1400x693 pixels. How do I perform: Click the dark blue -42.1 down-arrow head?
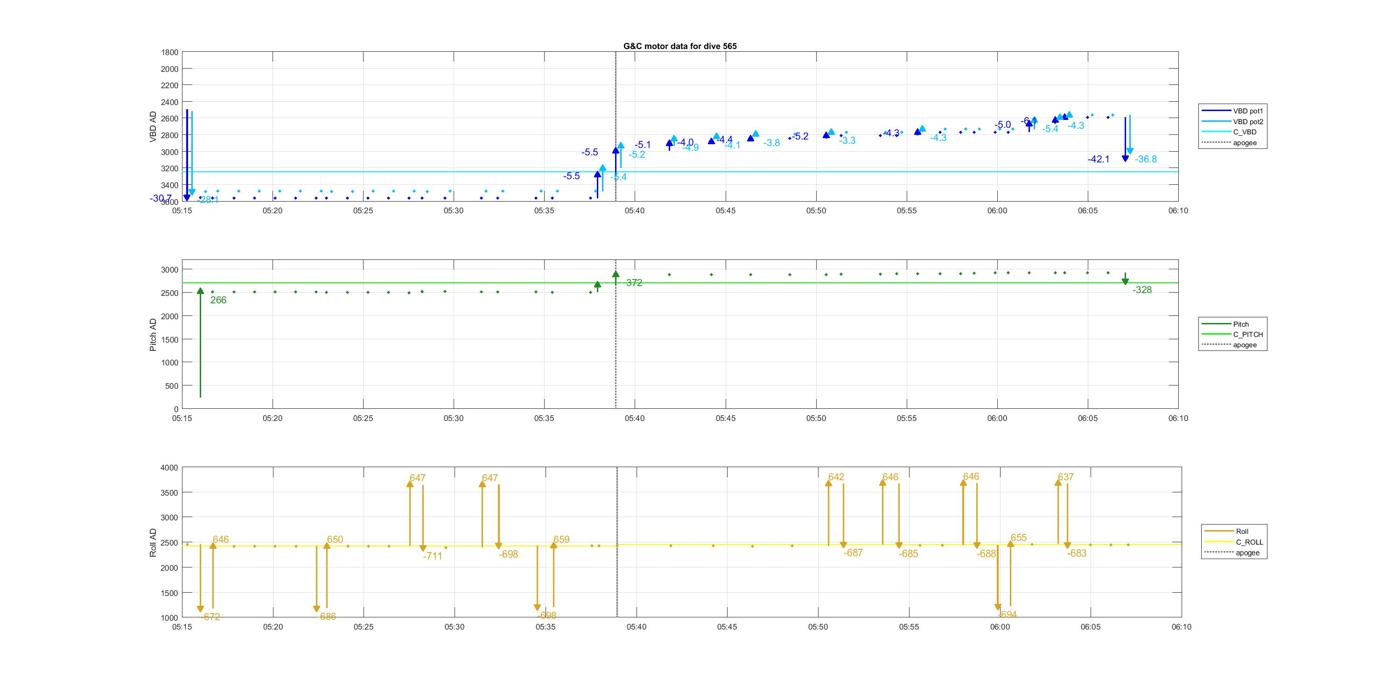point(1125,158)
